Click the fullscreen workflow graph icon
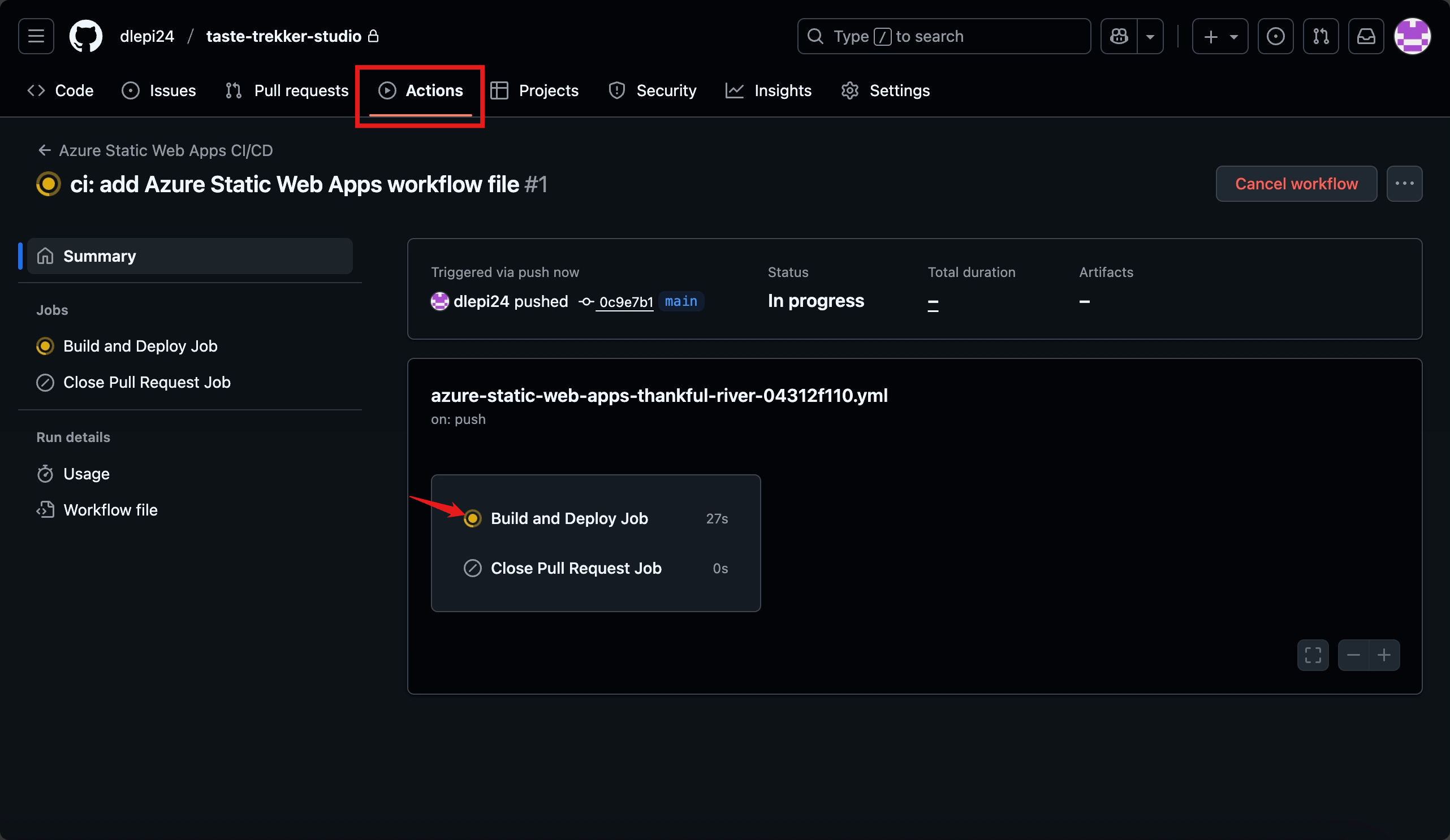The width and height of the screenshot is (1450, 840). click(x=1313, y=655)
